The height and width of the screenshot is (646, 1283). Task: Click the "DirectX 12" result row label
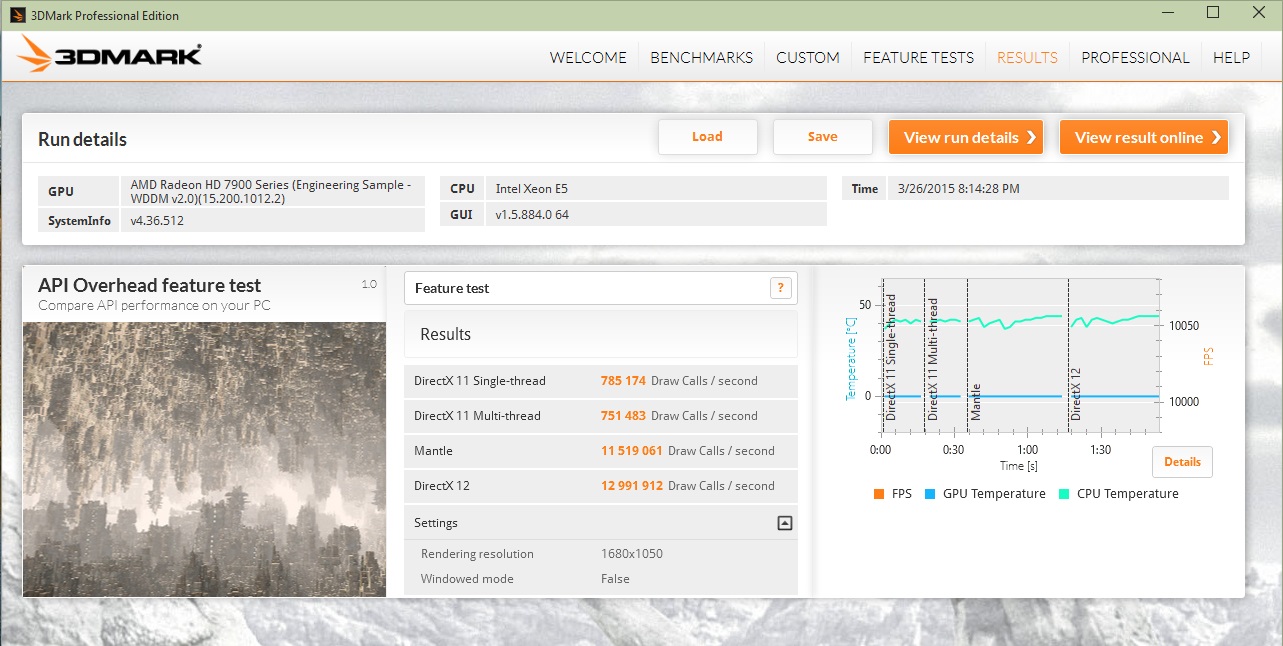pyautogui.click(x=442, y=486)
